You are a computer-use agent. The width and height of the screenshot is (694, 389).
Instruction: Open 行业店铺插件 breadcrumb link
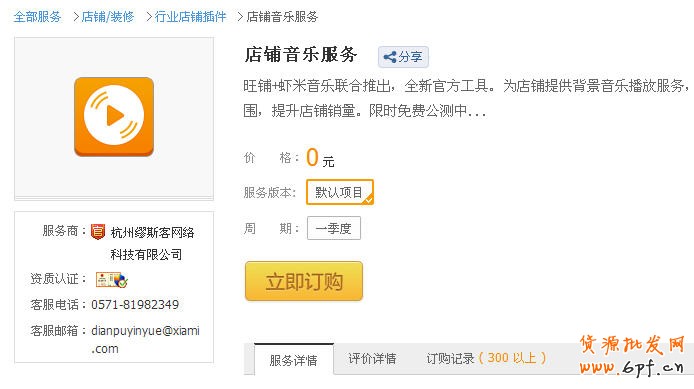[190, 17]
